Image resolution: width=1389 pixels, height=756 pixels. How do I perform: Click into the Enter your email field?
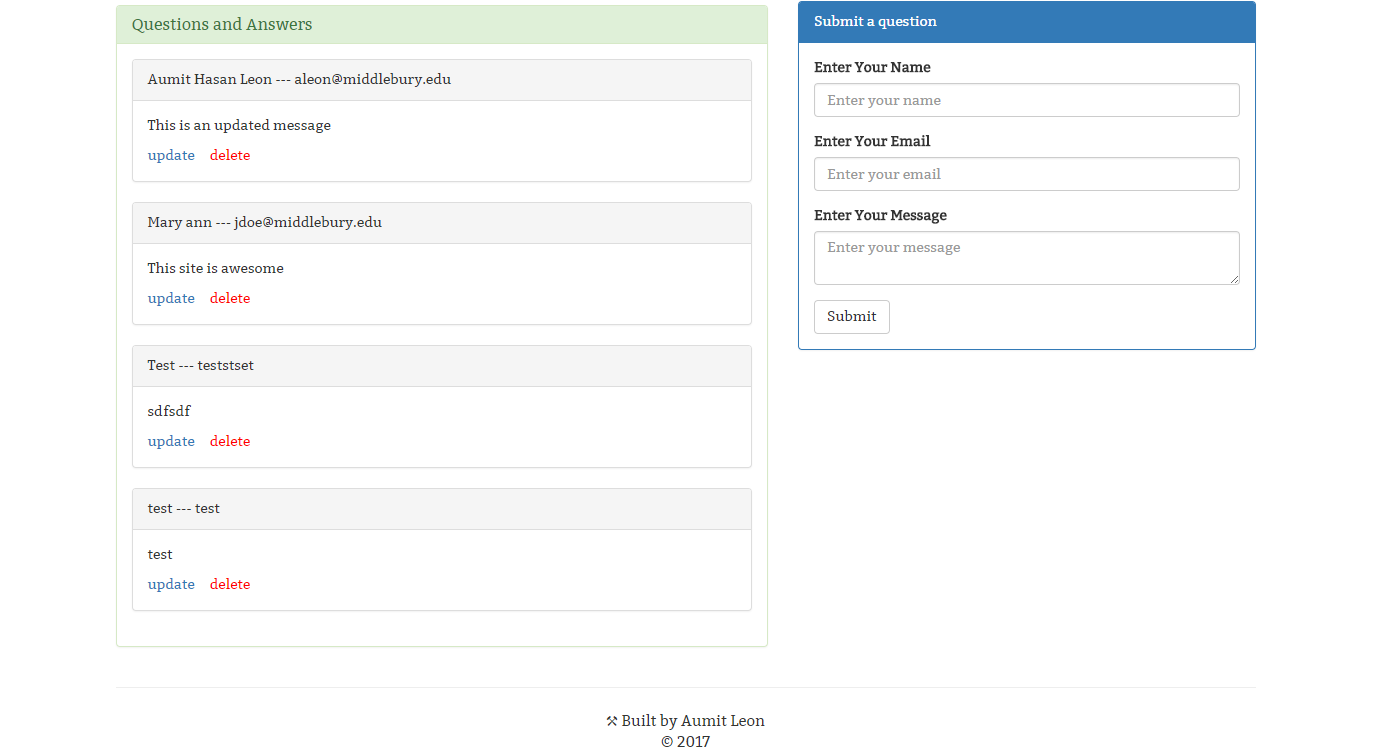1027,174
